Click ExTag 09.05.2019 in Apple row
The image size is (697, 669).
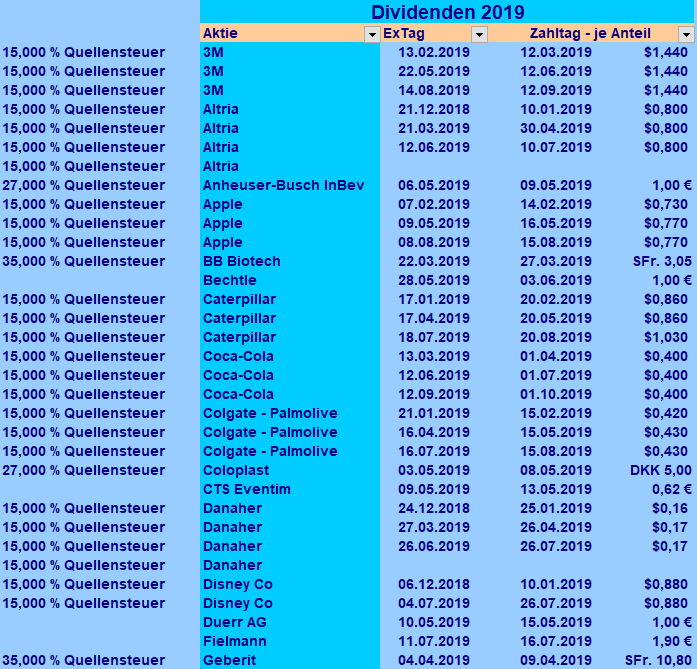pyautogui.click(x=433, y=224)
